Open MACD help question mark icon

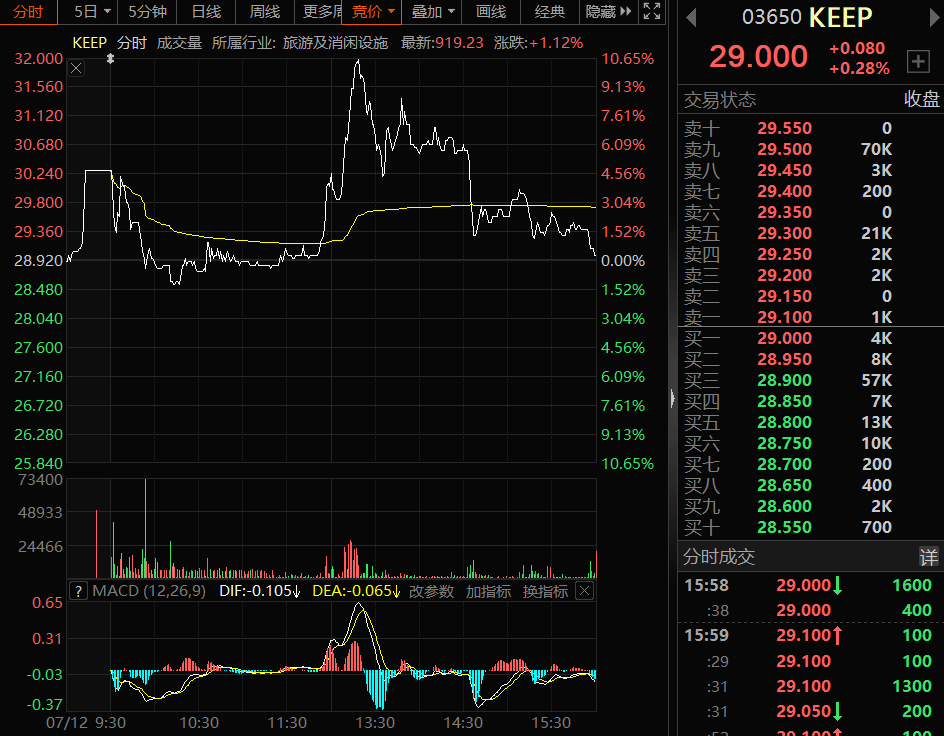[78, 591]
